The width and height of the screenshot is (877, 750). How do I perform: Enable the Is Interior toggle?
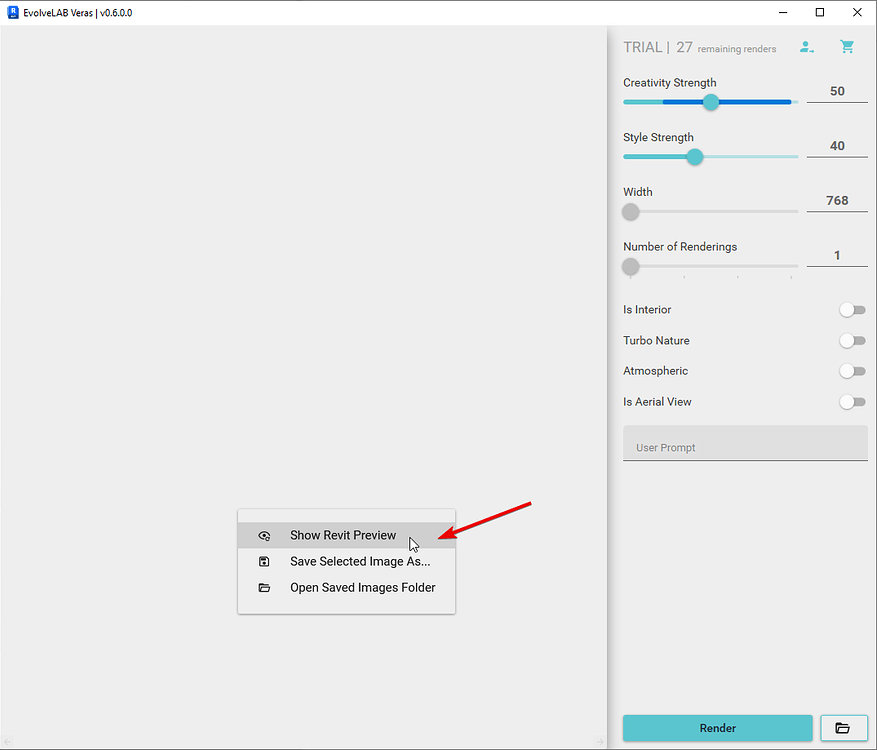852,310
